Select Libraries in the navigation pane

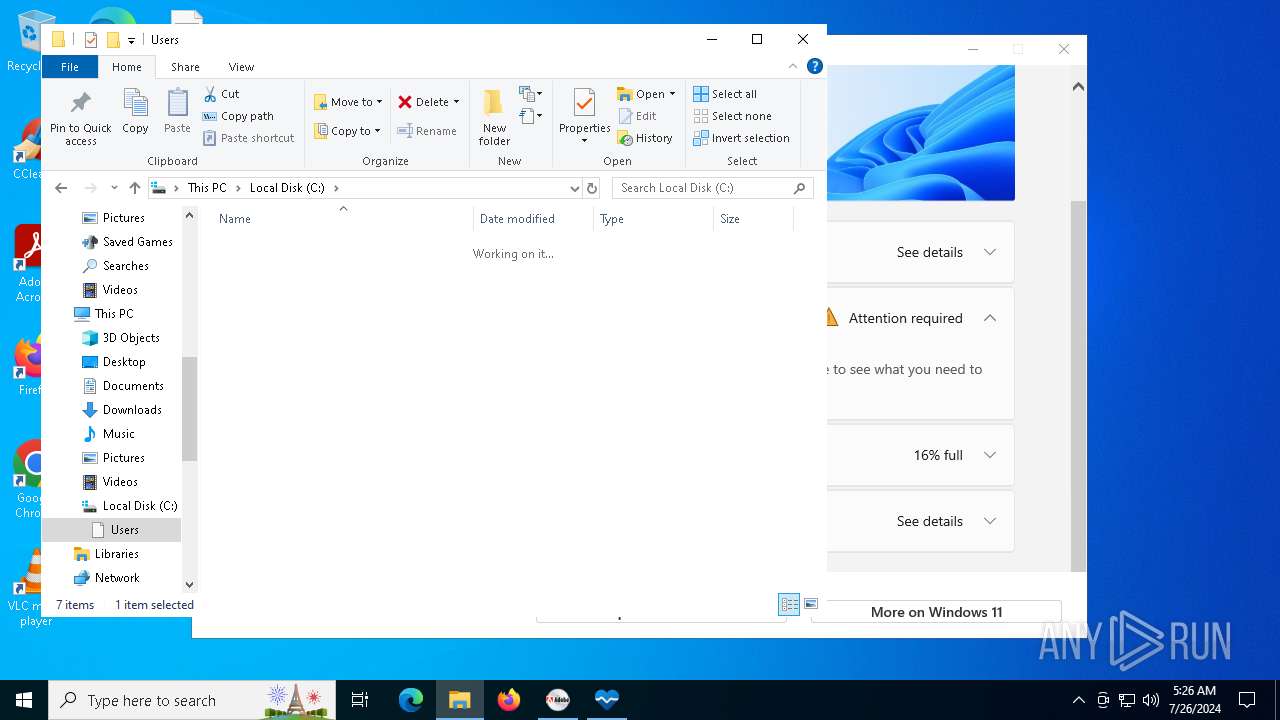point(116,554)
